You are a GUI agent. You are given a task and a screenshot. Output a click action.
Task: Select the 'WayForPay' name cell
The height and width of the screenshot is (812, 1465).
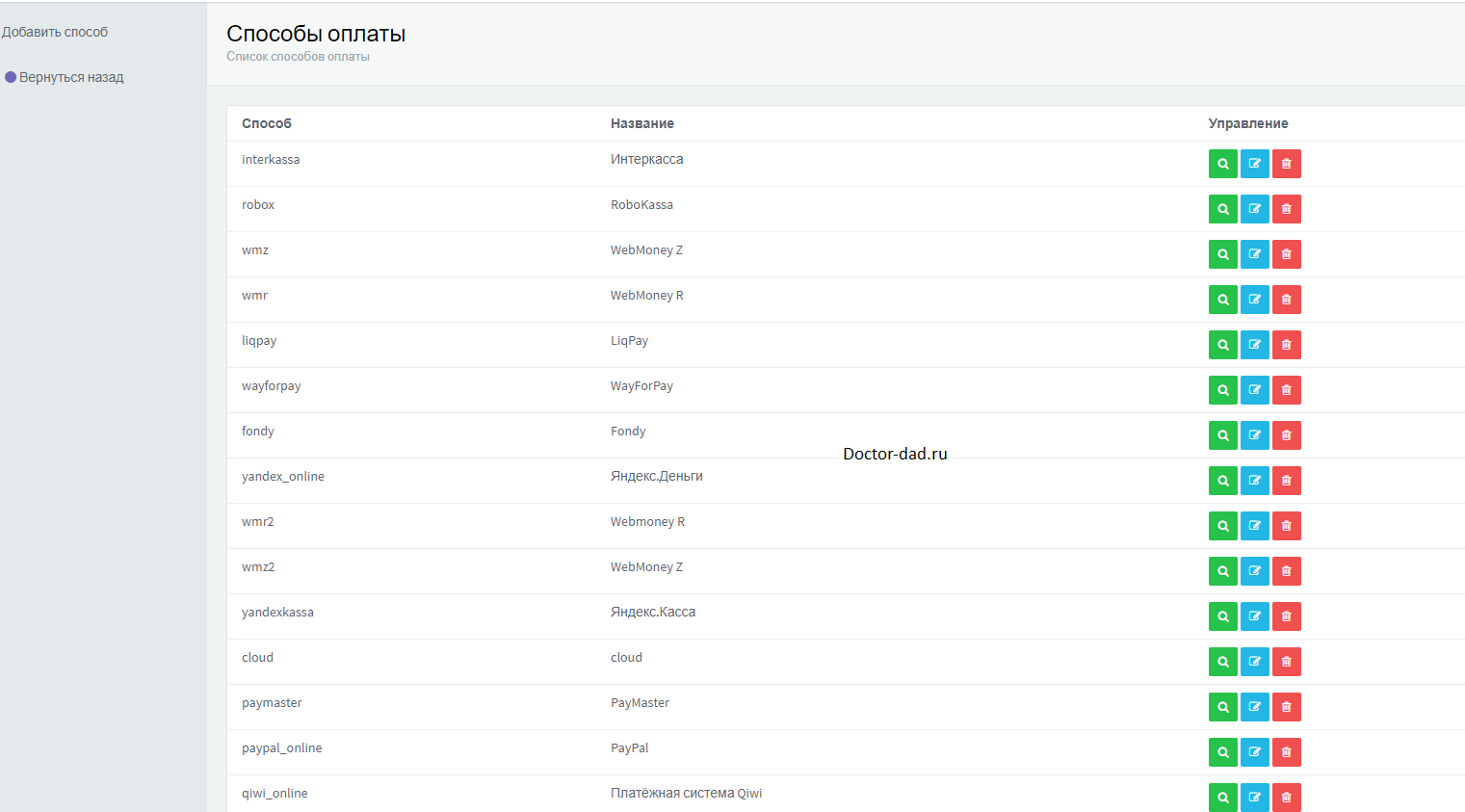[x=641, y=385]
